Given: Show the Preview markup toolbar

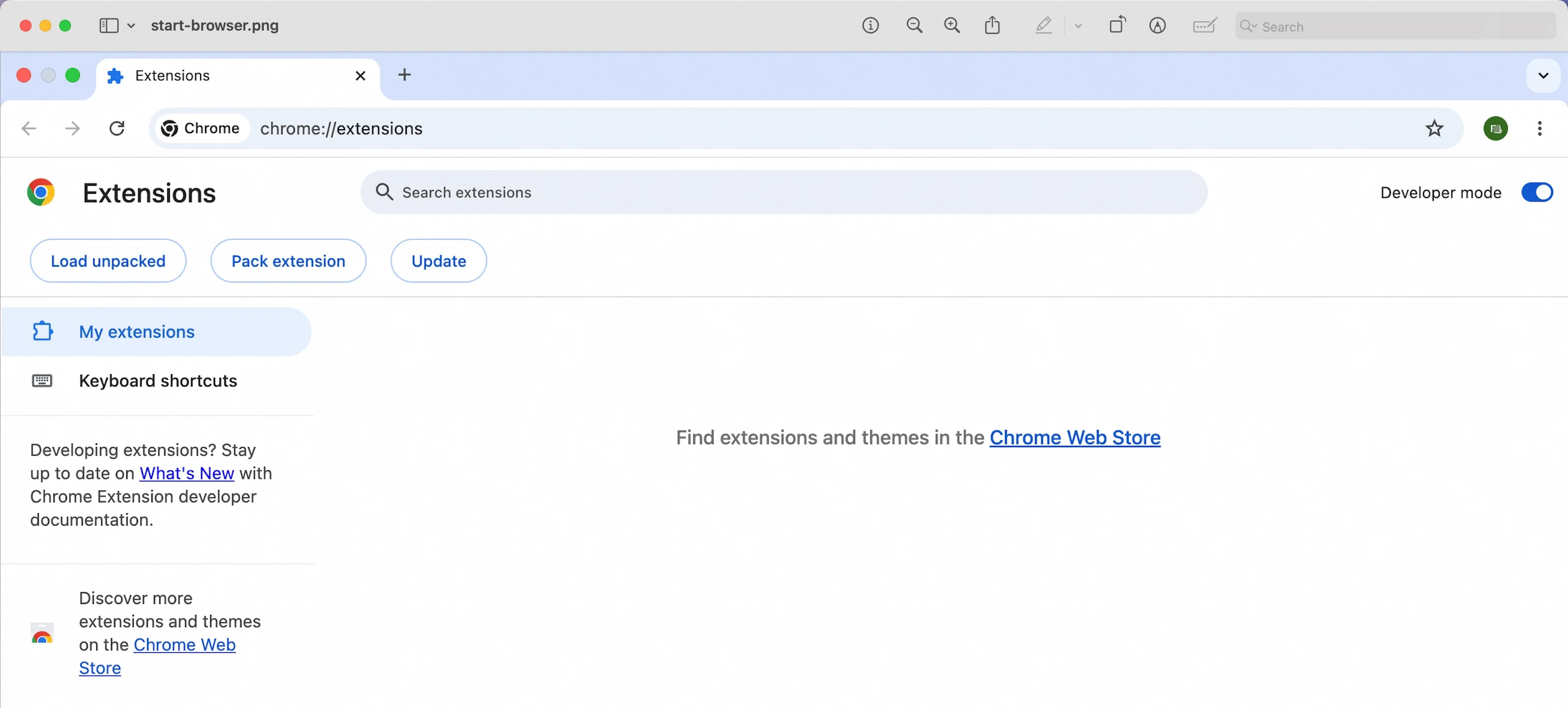Looking at the screenshot, I should (1157, 26).
